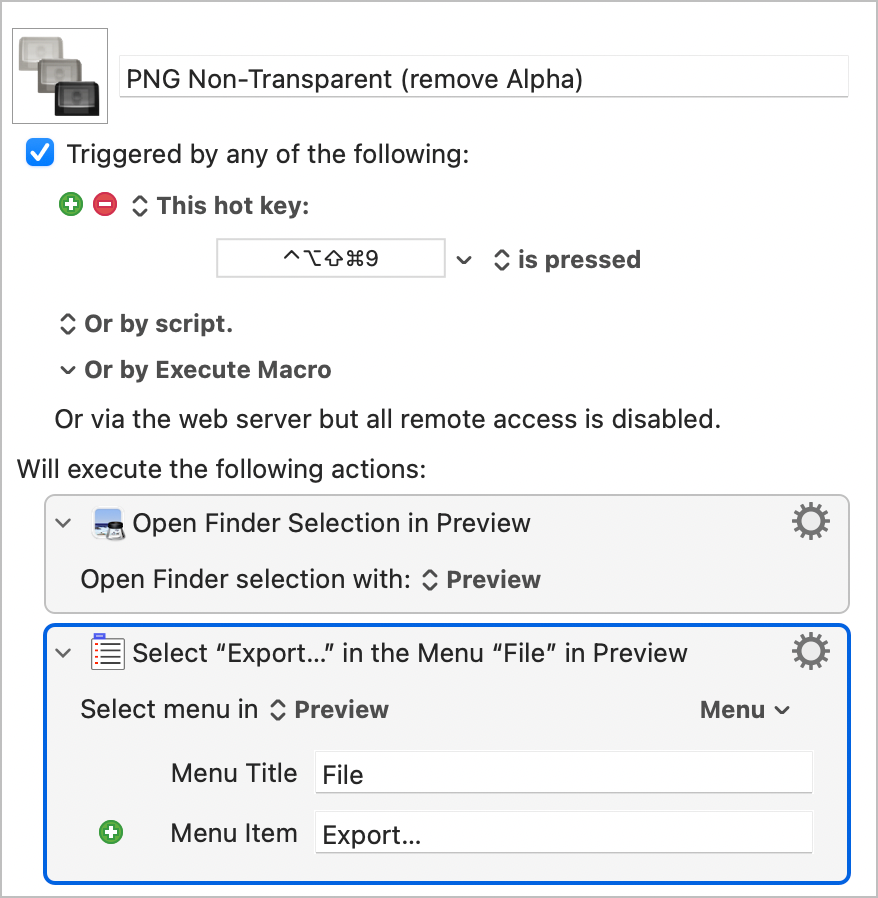Click the Preview app icon in first action
The width and height of the screenshot is (878, 898).
pyautogui.click(x=107, y=523)
